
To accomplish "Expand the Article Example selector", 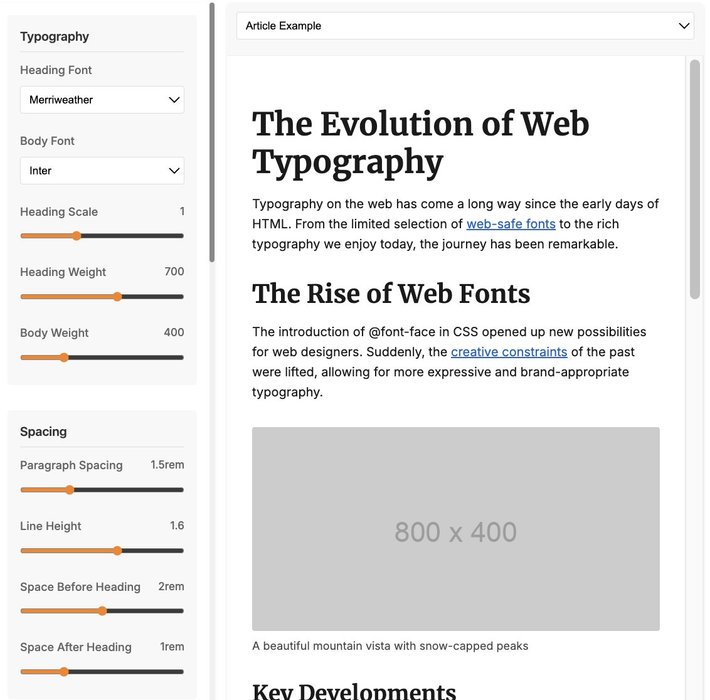I will [x=465, y=26].
